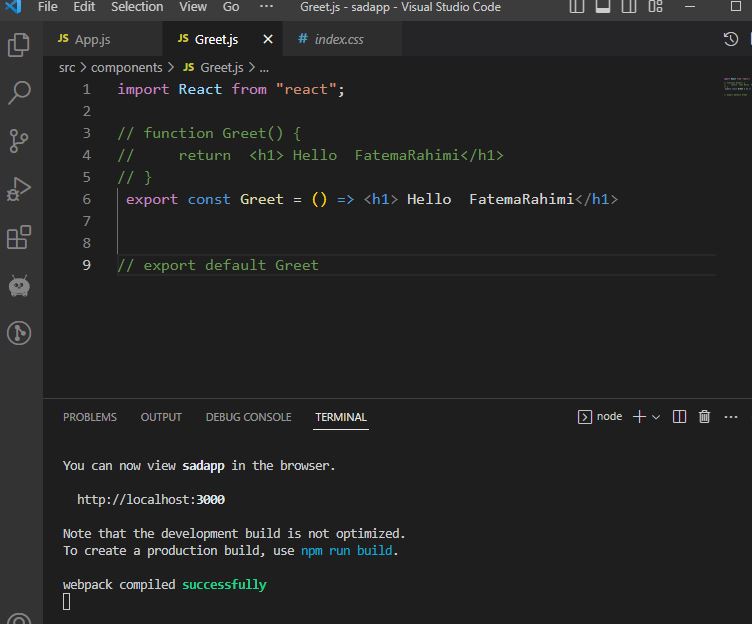The width and height of the screenshot is (752, 624).
Task: Open the Search view in activity bar
Action: click(19, 93)
